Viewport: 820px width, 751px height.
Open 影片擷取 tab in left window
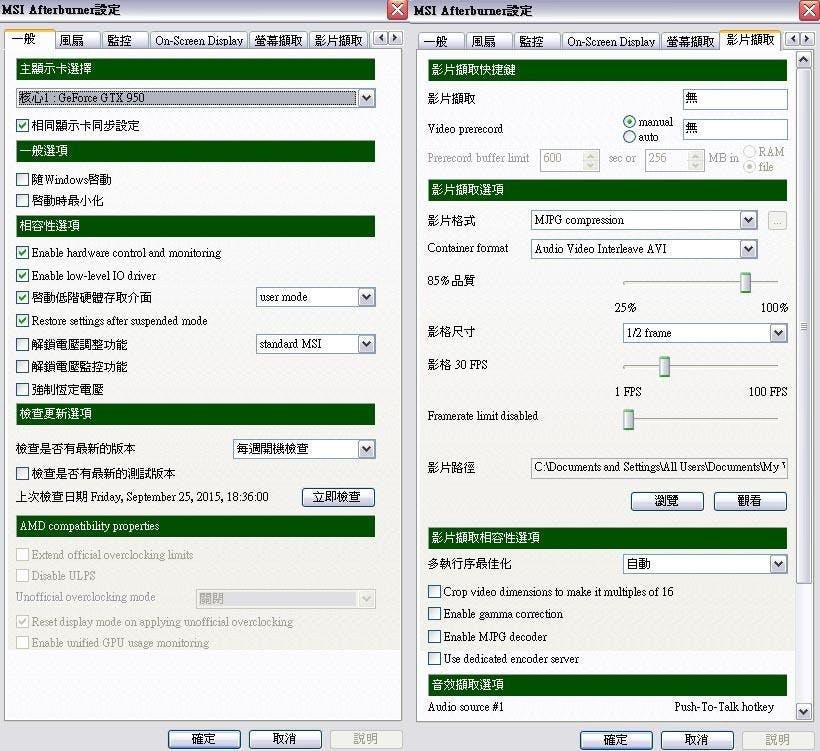pos(339,41)
